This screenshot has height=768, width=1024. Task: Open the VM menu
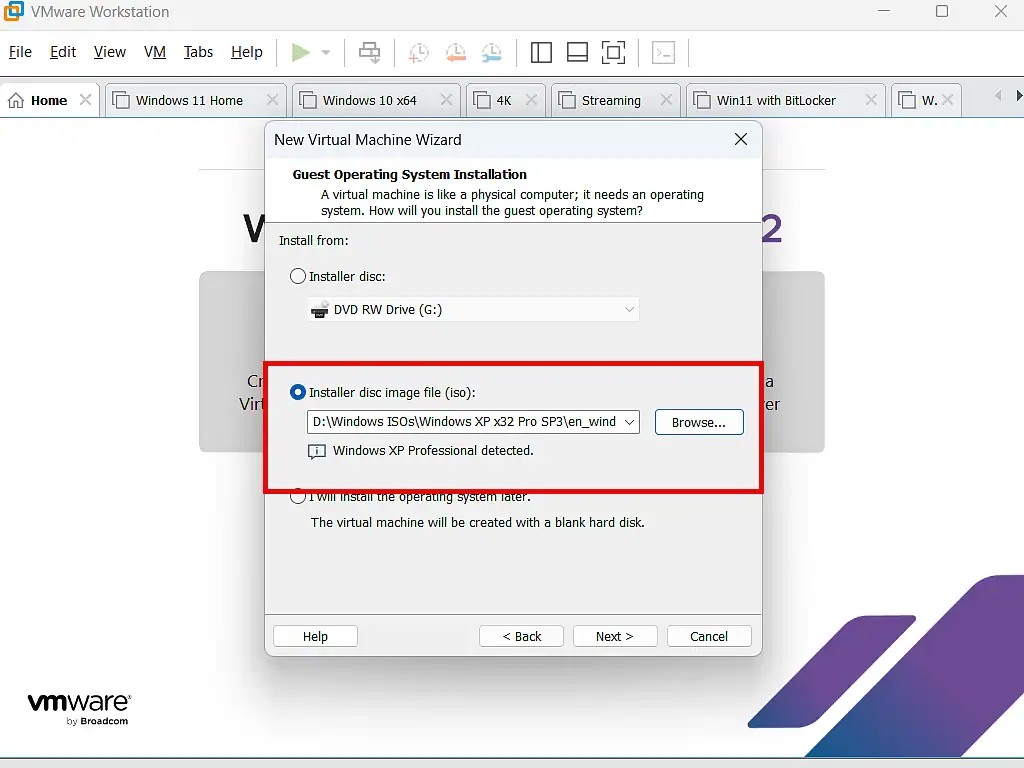pyautogui.click(x=155, y=52)
